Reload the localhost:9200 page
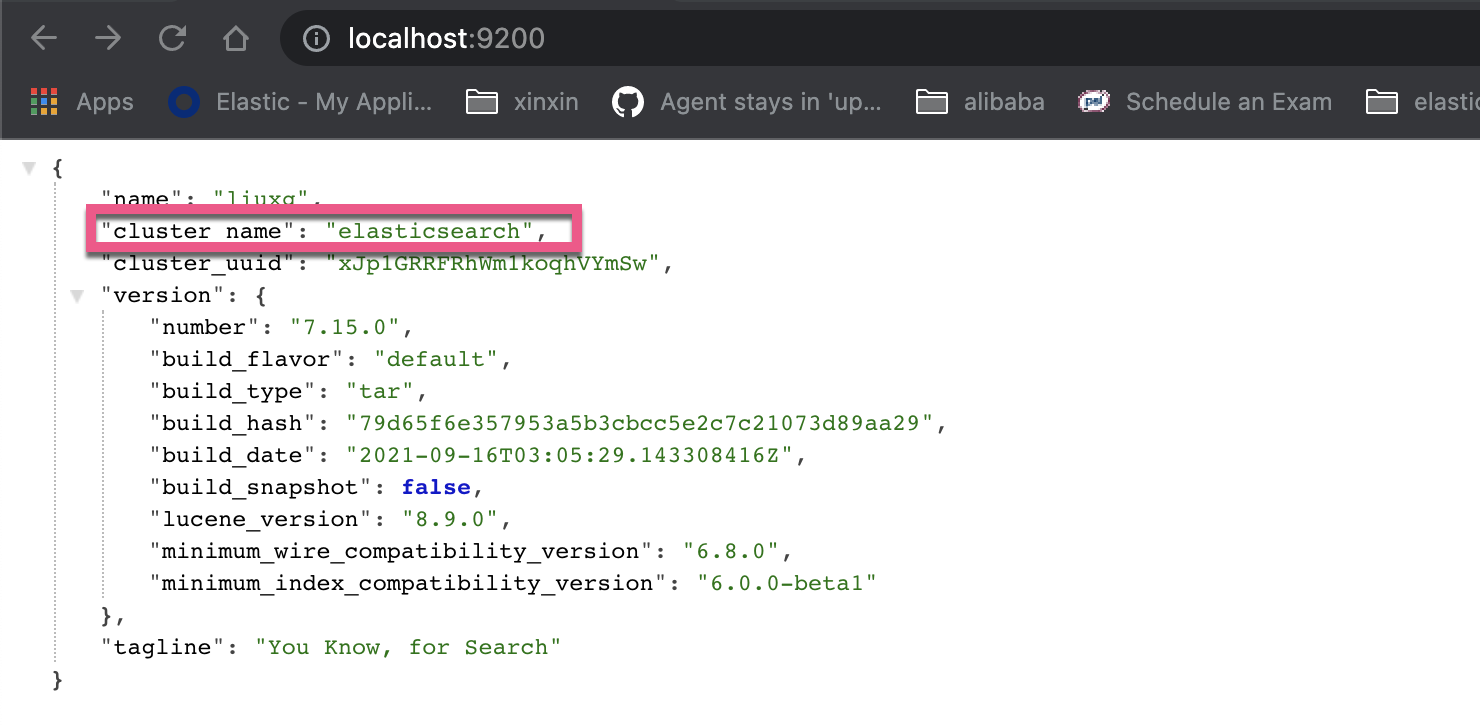Viewport: 1480px width, 726px height. tap(173, 39)
